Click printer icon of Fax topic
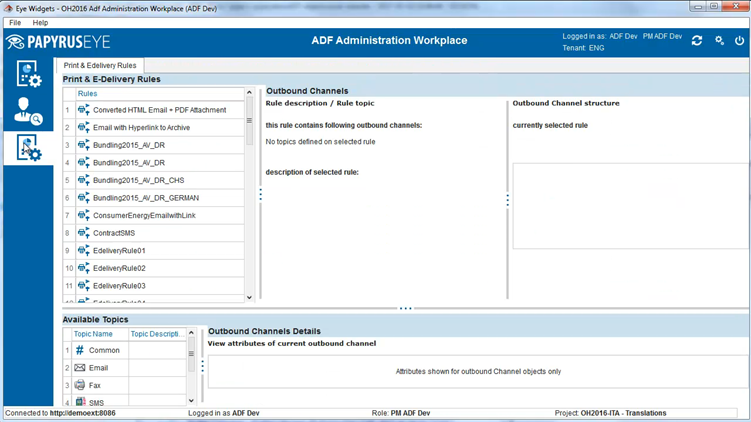Screen dimensions: 751x422 (80, 385)
